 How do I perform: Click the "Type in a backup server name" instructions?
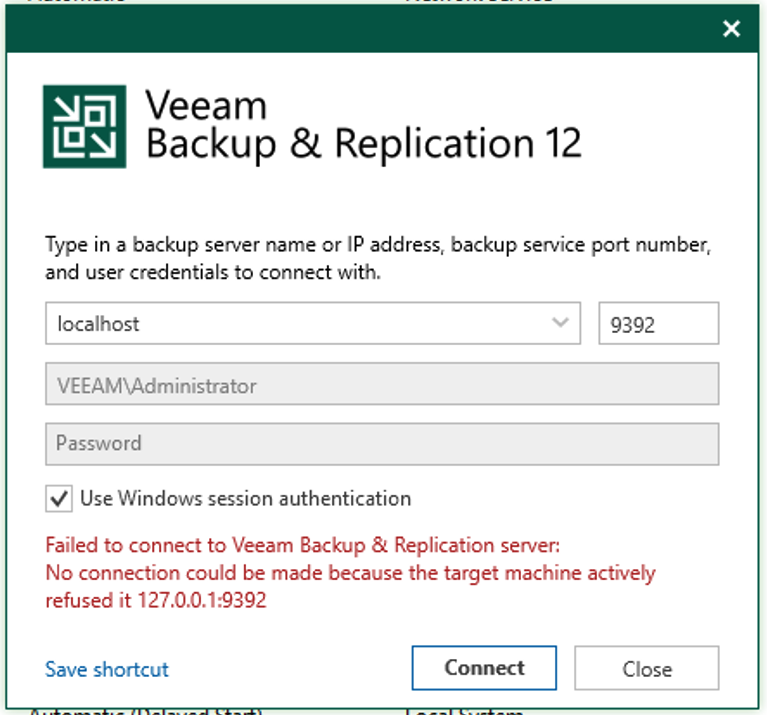click(378, 258)
